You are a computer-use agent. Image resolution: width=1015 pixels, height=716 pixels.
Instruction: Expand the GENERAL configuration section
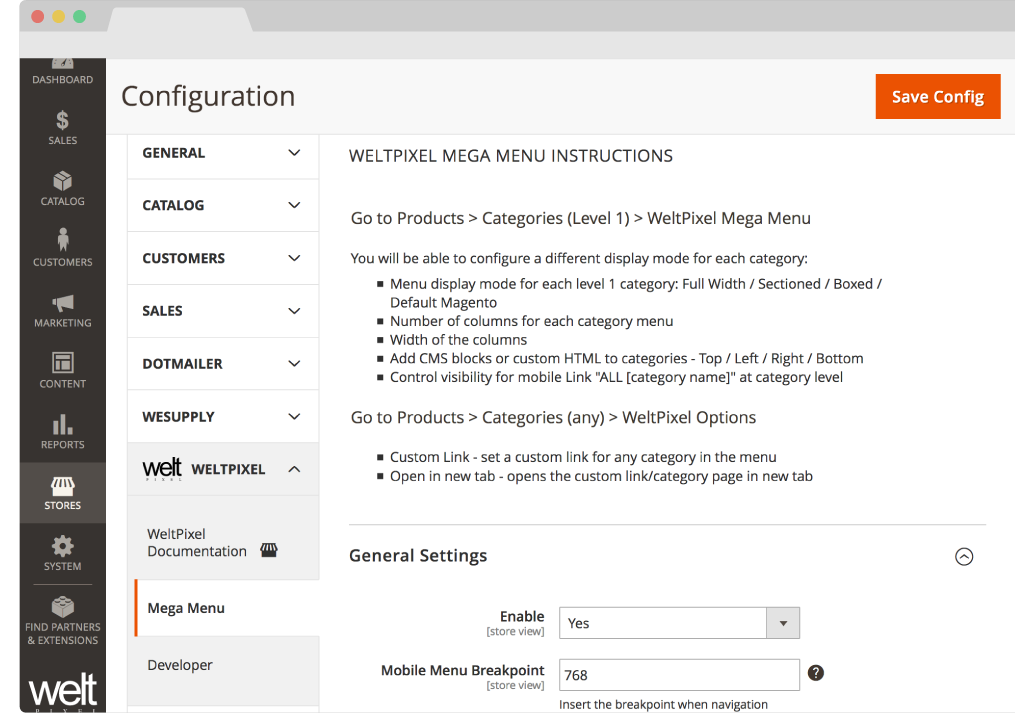tap(222, 152)
